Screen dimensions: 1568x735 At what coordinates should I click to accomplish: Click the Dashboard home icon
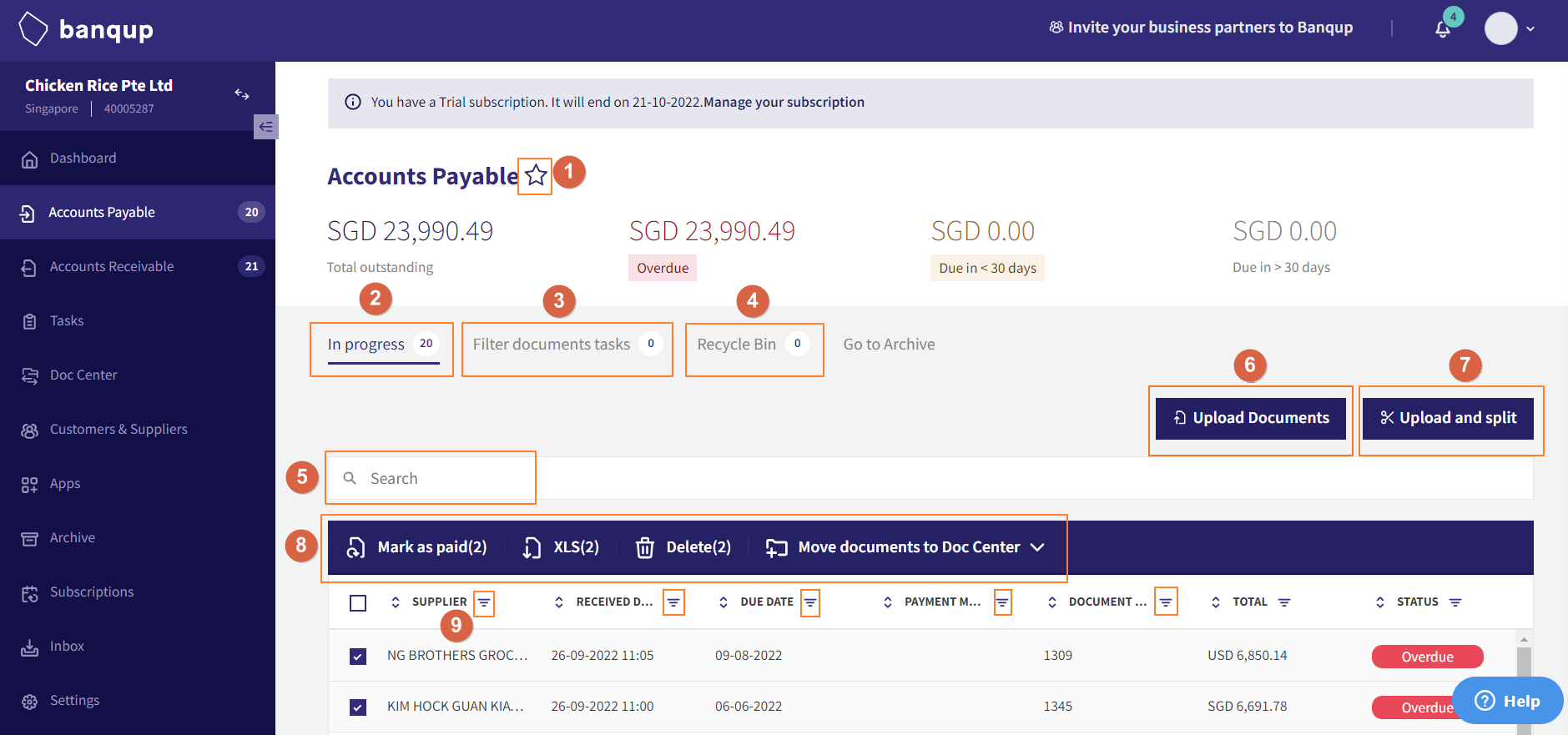30,159
